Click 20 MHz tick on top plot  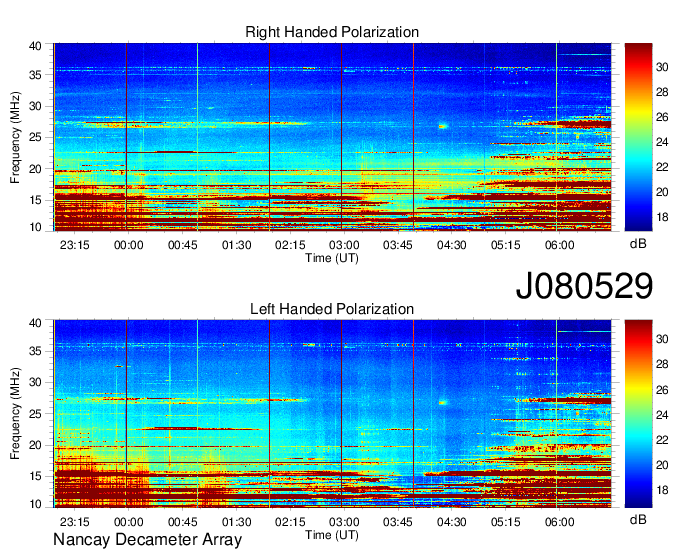pos(36,169)
